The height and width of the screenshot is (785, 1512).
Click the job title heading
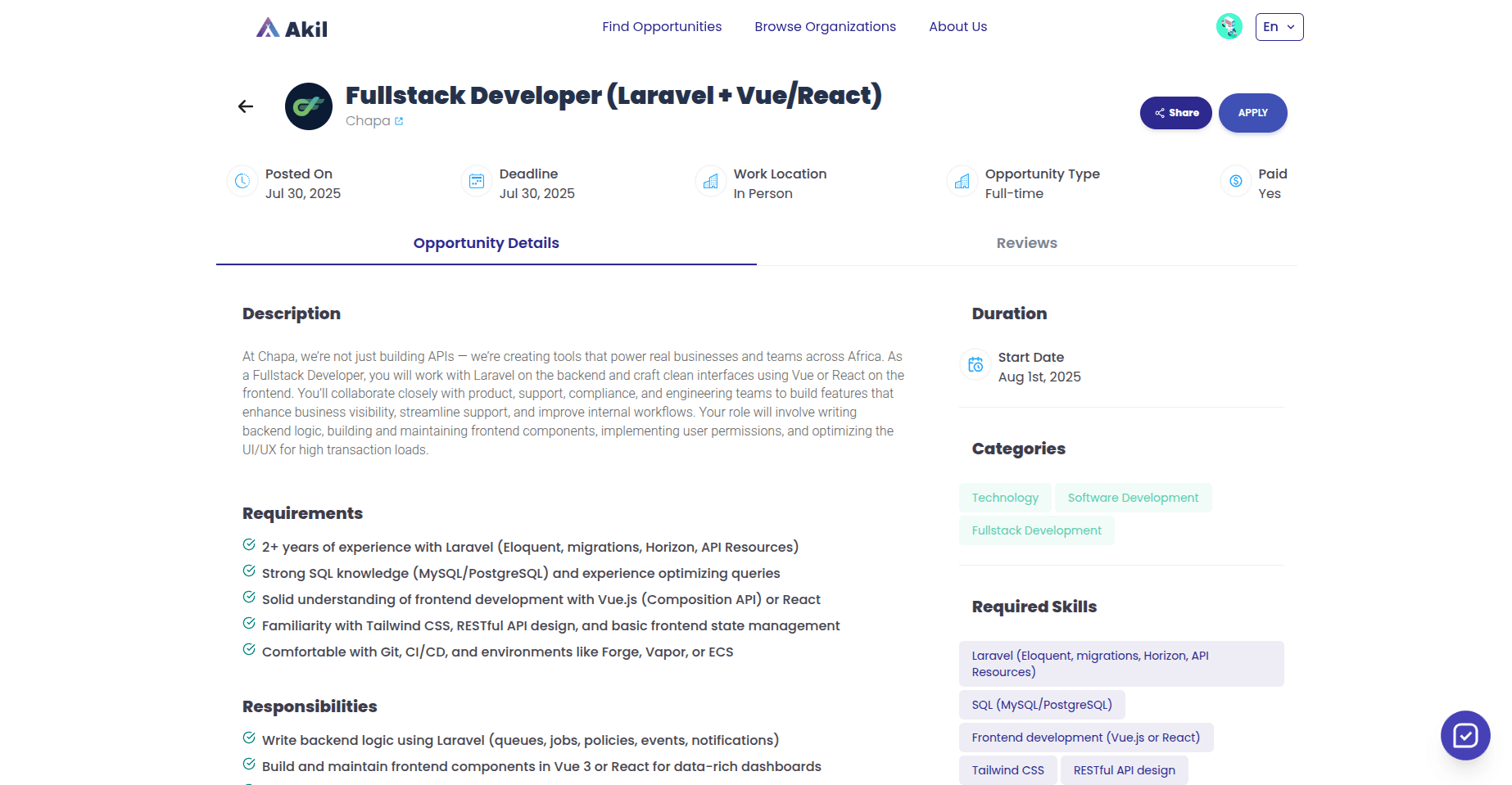613,96
